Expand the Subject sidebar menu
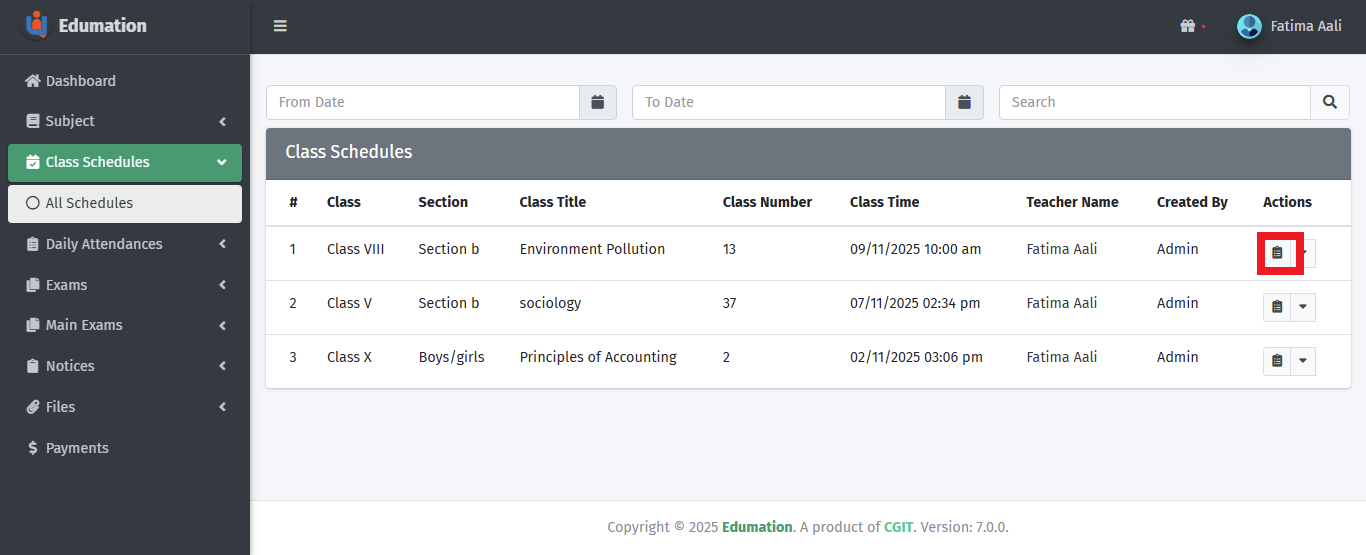 point(124,121)
